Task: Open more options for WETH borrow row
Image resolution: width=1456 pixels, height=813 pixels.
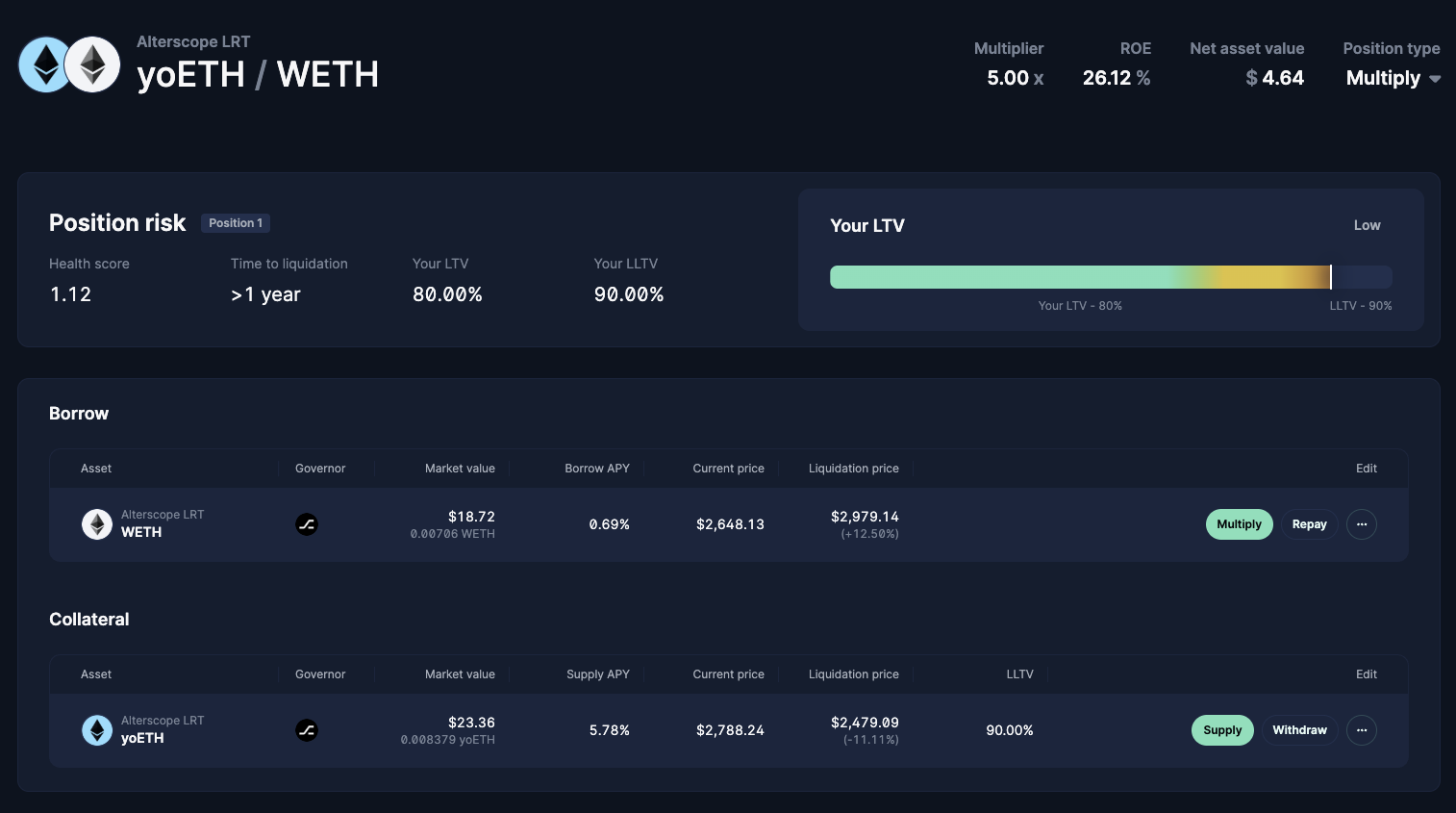Action: point(1361,524)
